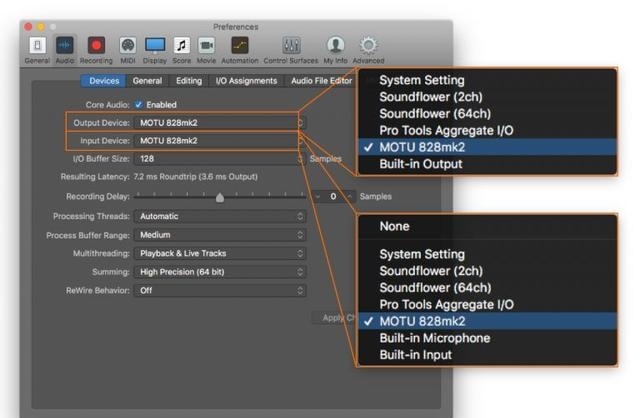This screenshot has height=418, width=640.
Task: Switch to the Editing tab
Action: click(189, 81)
